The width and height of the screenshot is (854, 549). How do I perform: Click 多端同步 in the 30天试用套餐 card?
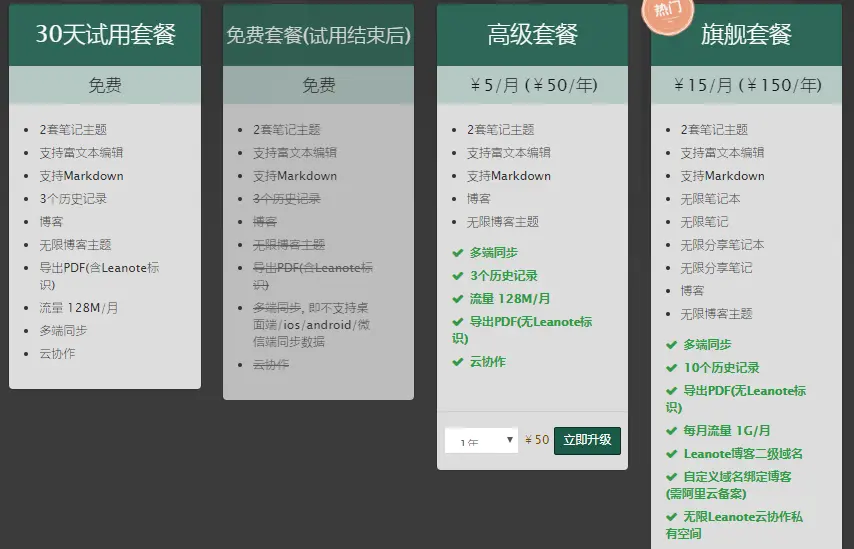pos(63,331)
